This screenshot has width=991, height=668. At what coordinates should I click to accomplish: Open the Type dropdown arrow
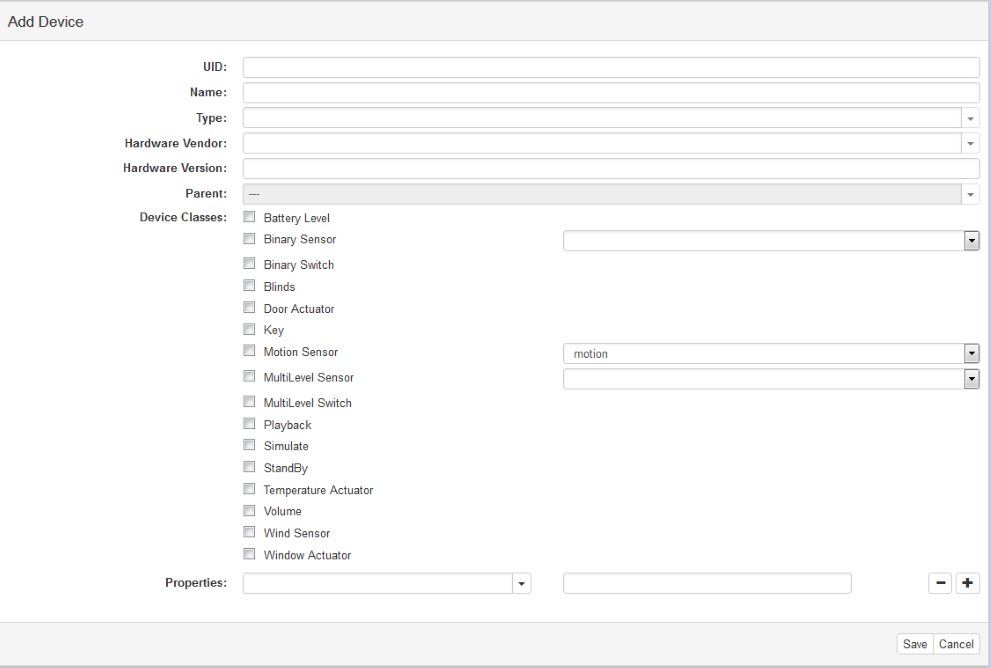click(970, 119)
